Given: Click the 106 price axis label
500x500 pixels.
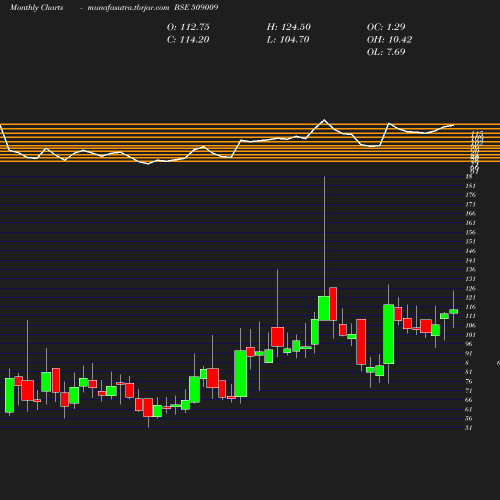Looking at the screenshot, I should point(470,325).
